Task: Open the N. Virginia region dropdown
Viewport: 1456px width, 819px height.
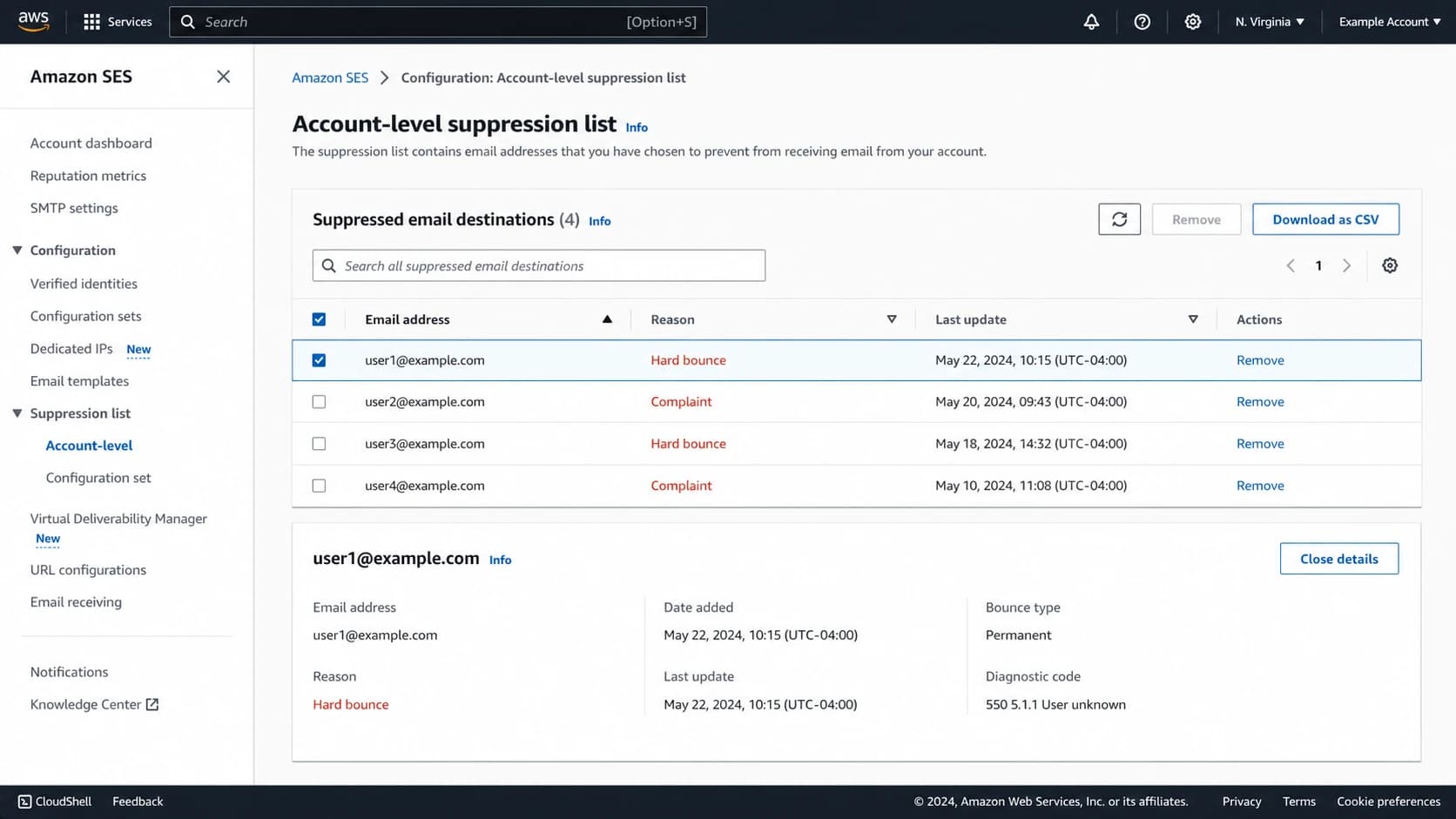Action: 1269,22
